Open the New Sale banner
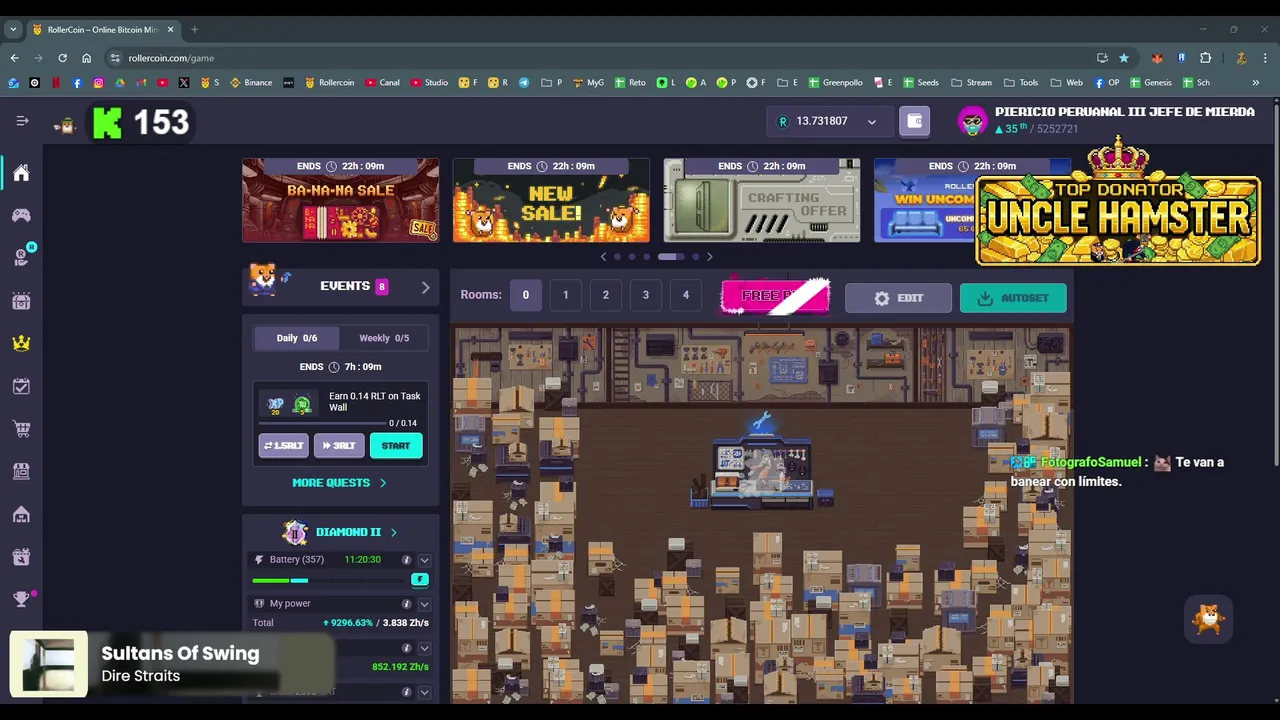This screenshot has width=1280, height=720. coord(551,200)
